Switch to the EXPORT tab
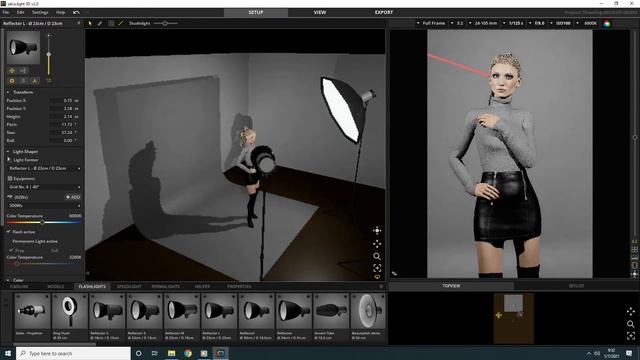Image resolution: width=640 pixels, height=360 pixels. pos(384,13)
